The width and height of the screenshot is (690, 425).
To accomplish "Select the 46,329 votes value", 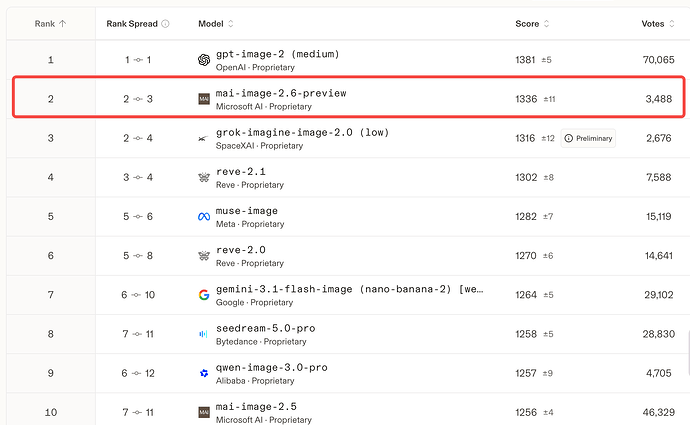I will (659, 412).
